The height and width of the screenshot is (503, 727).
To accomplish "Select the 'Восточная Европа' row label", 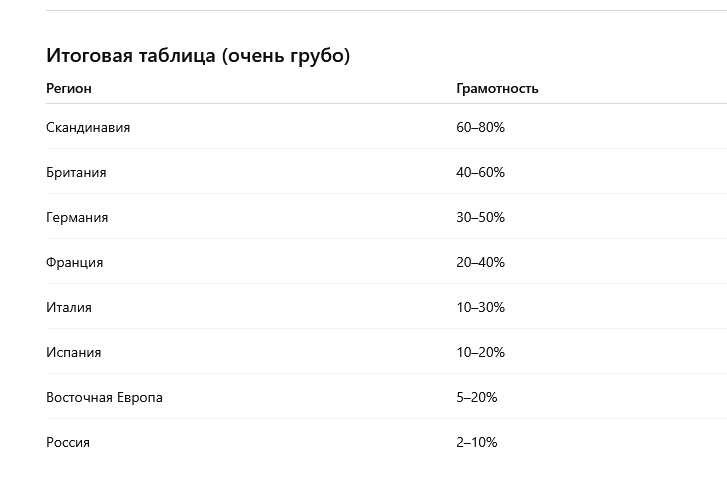I will click(104, 398).
